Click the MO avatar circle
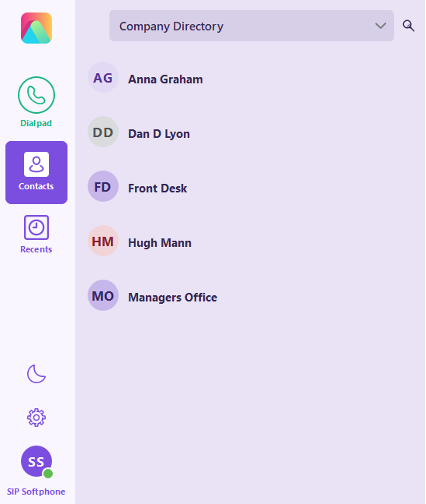 (x=103, y=295)
